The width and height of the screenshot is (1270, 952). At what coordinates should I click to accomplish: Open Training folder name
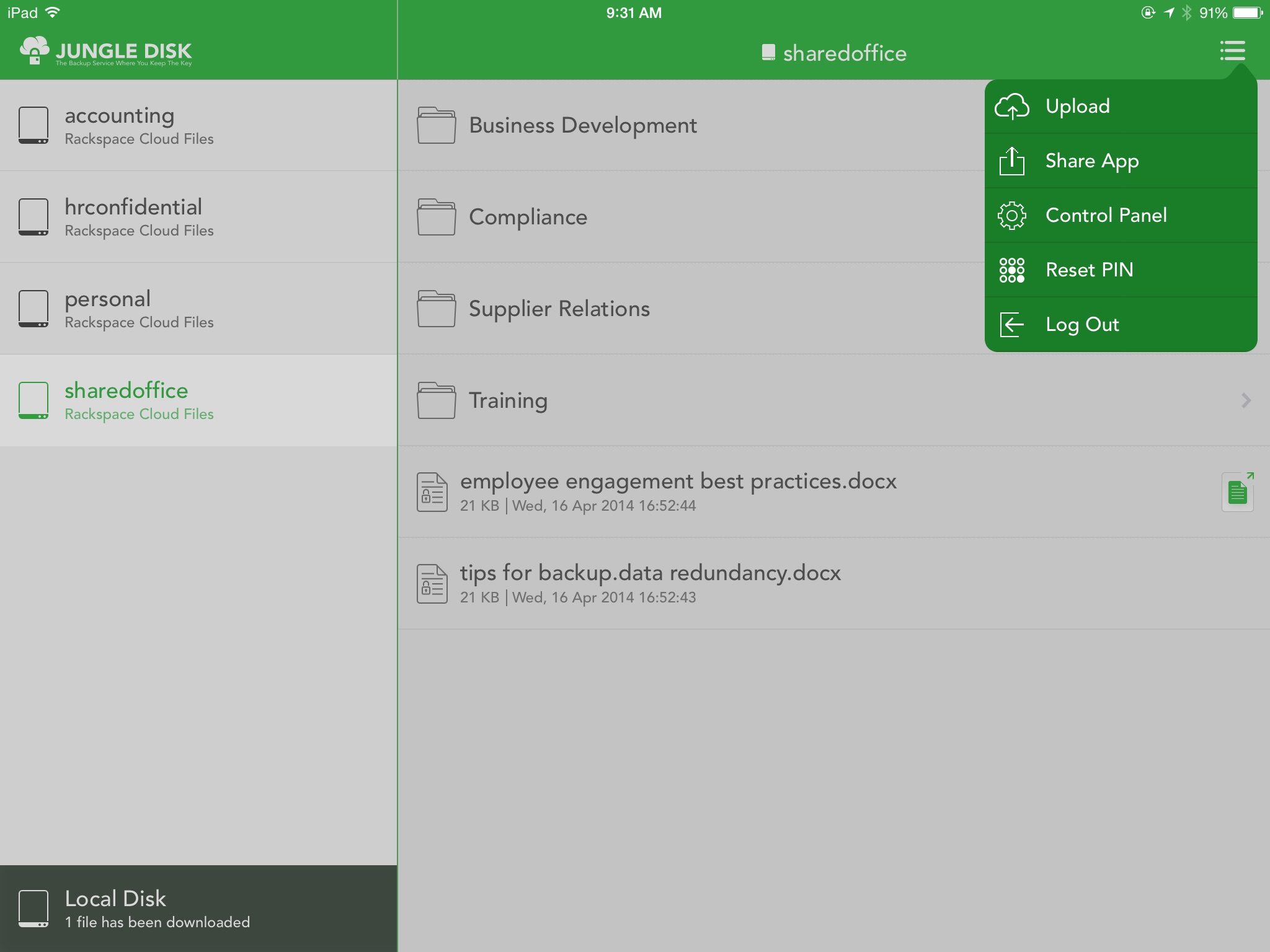pos(508,400)
